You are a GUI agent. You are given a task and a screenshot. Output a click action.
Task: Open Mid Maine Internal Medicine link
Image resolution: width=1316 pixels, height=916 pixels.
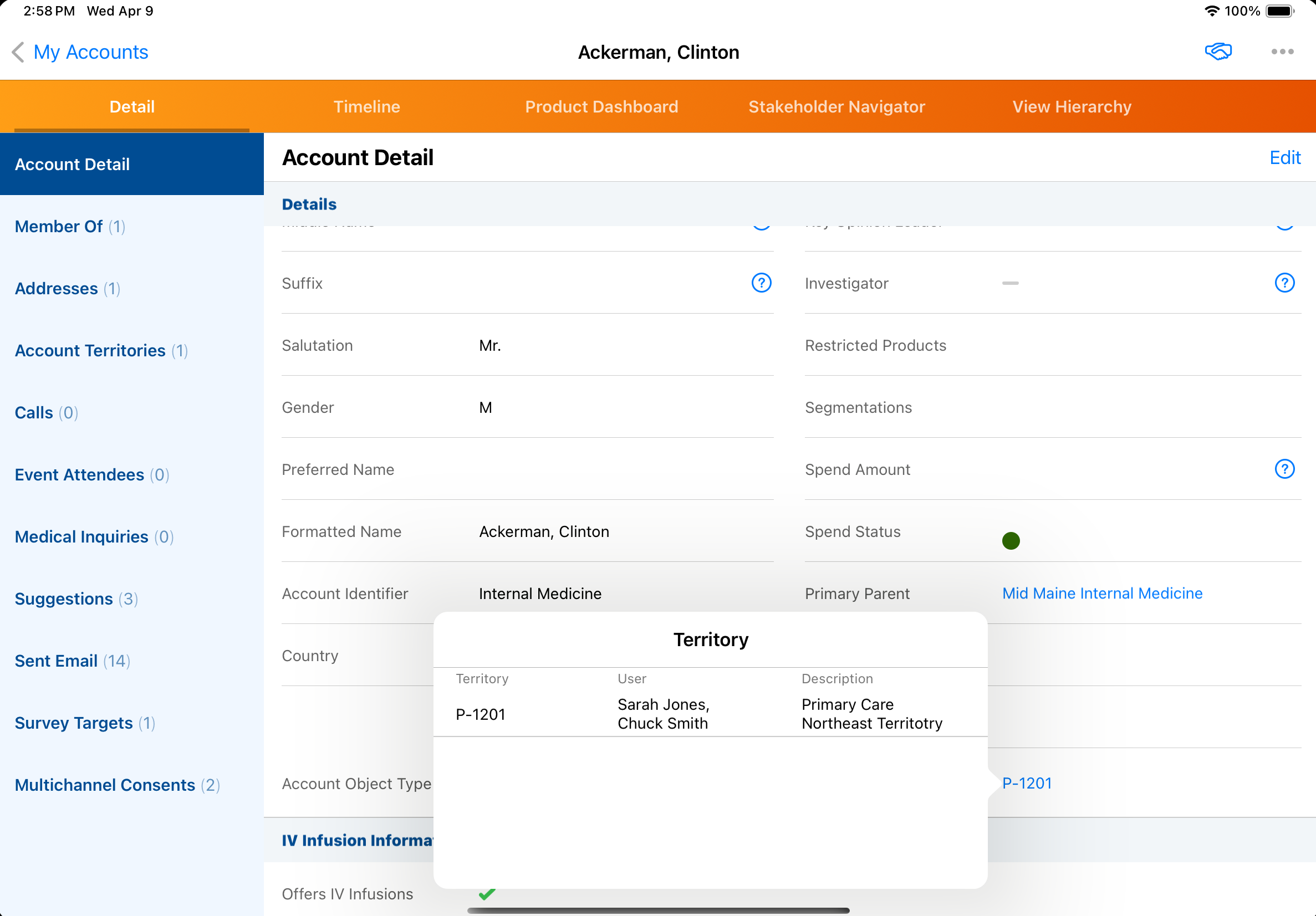click(x=1101, y=593)
